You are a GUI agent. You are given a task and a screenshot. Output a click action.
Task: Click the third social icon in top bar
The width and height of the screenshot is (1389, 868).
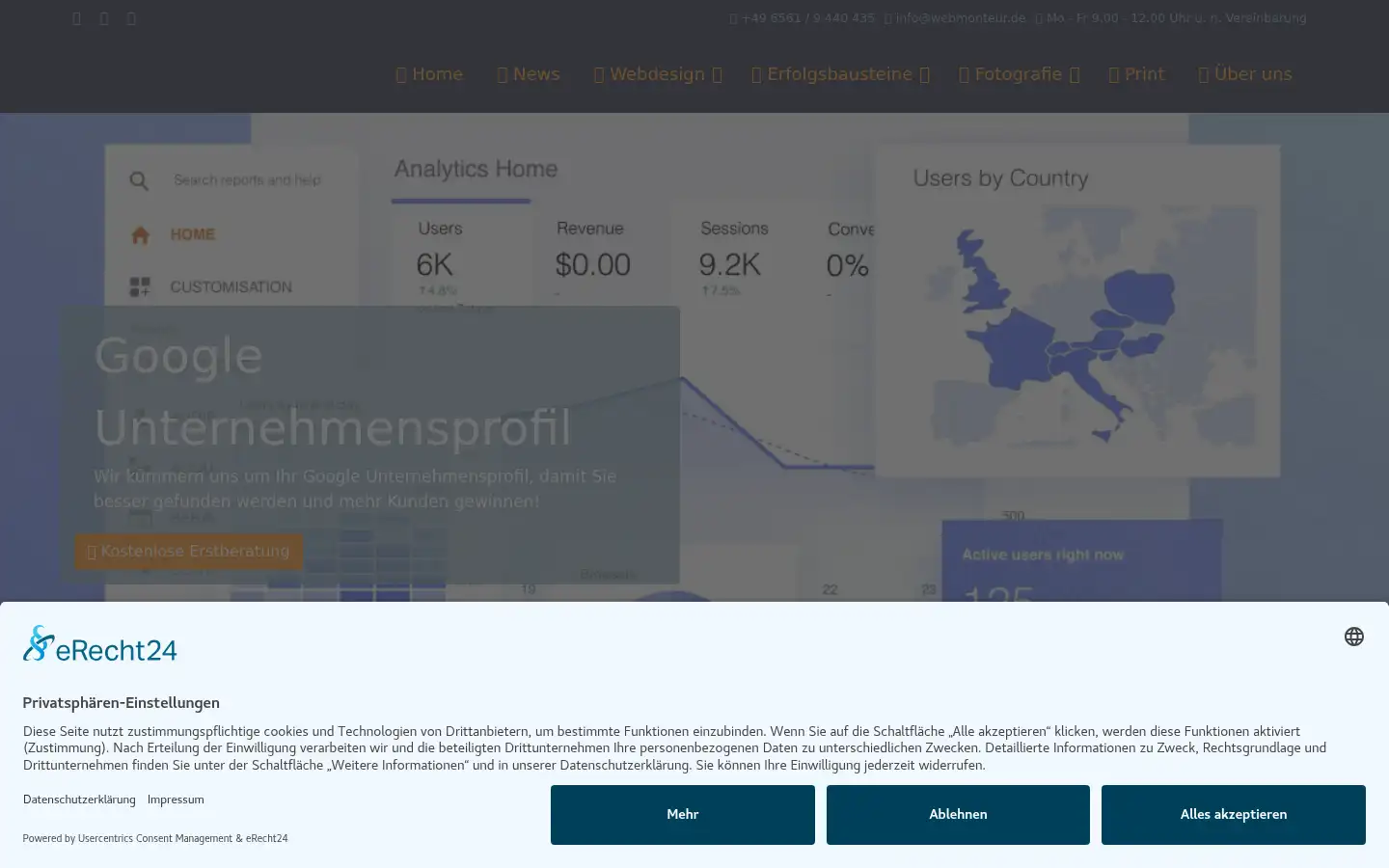(131, 18)
